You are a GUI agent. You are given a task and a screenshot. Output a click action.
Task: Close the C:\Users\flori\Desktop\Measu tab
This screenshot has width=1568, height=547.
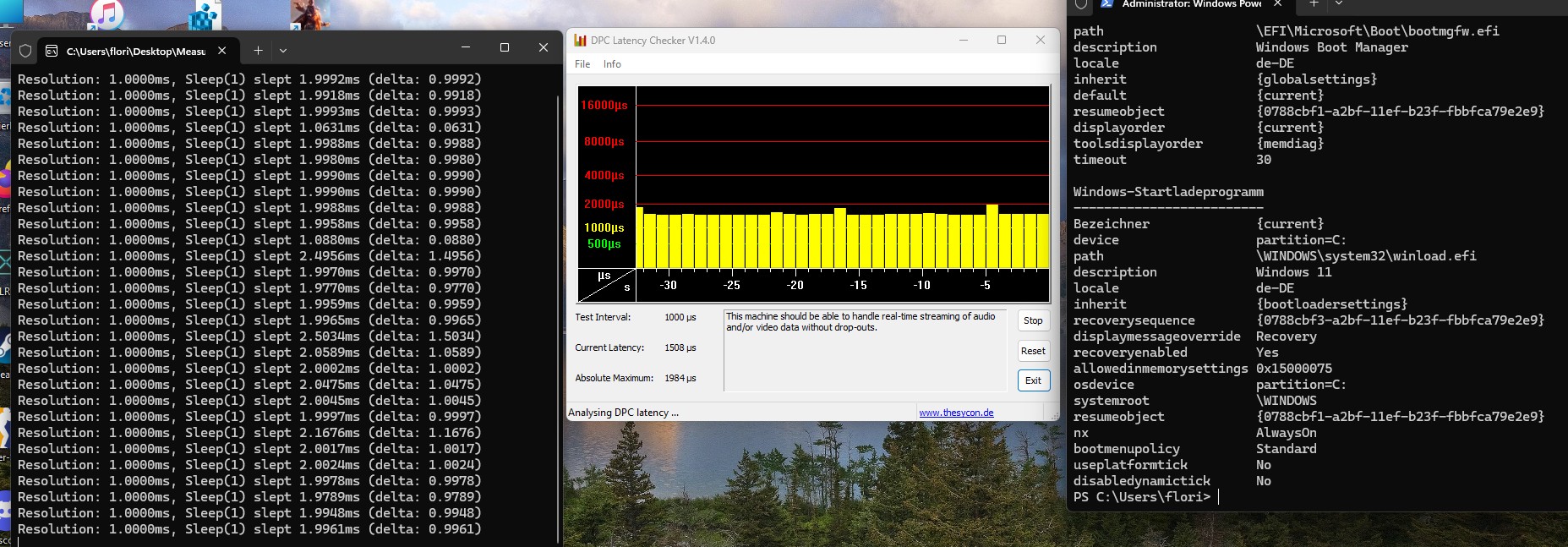[x=222, y=51]
